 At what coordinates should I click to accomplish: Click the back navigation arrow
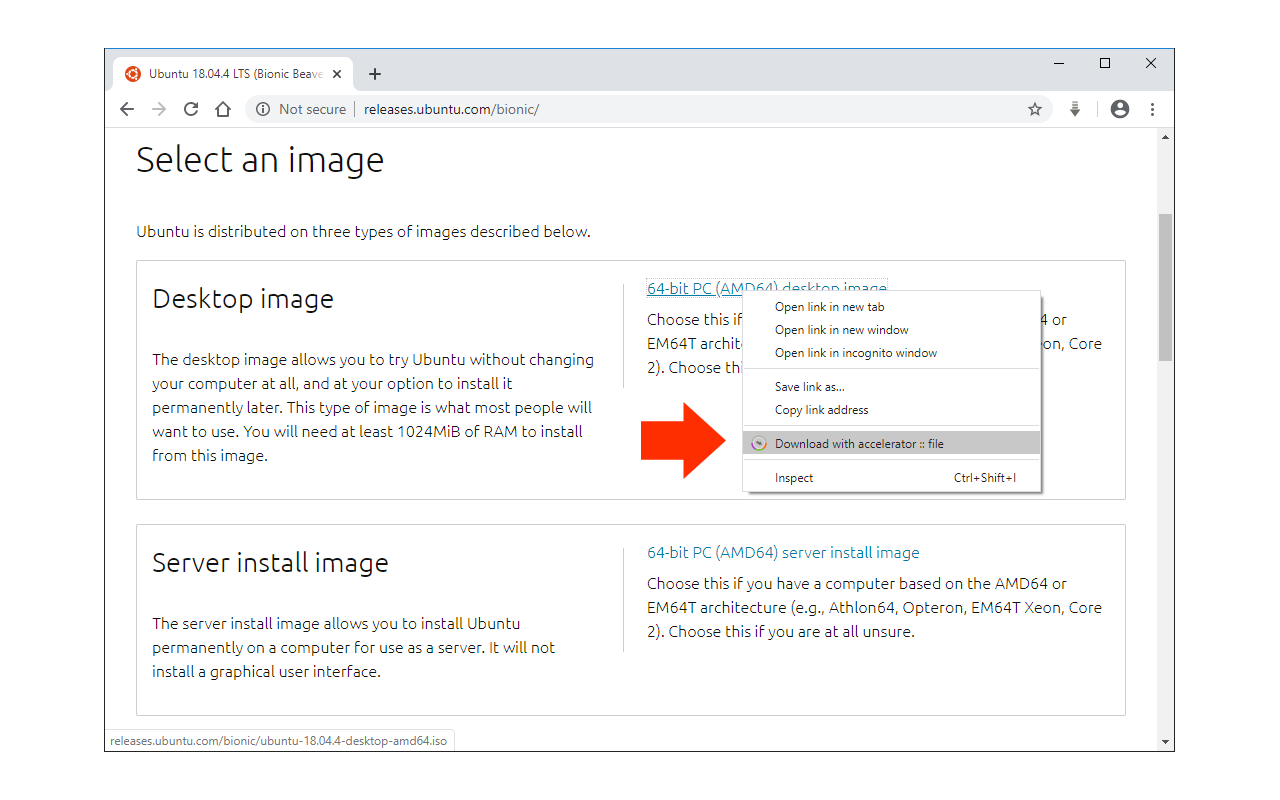126,109
